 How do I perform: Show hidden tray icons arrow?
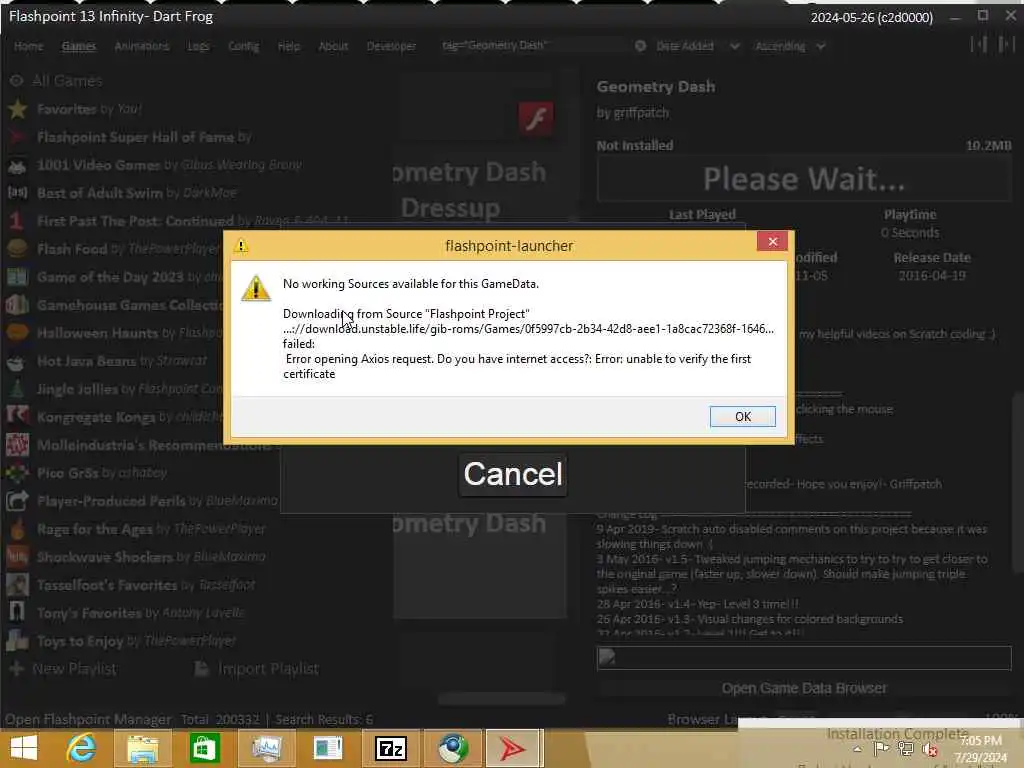pyautogui.click(x=857, y=749)
